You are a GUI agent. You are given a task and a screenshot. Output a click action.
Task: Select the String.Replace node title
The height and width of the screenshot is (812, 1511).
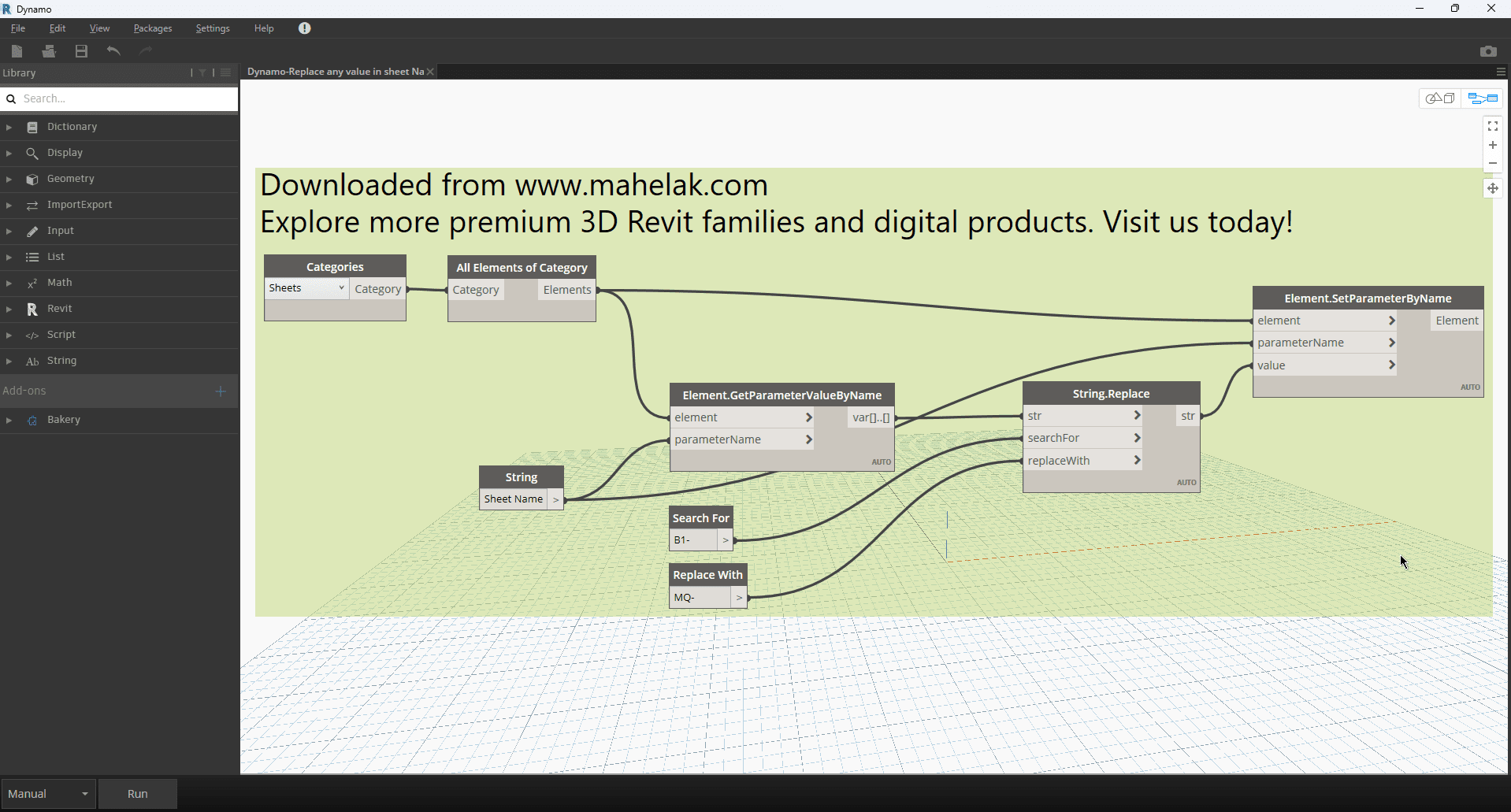(1111, 394)
